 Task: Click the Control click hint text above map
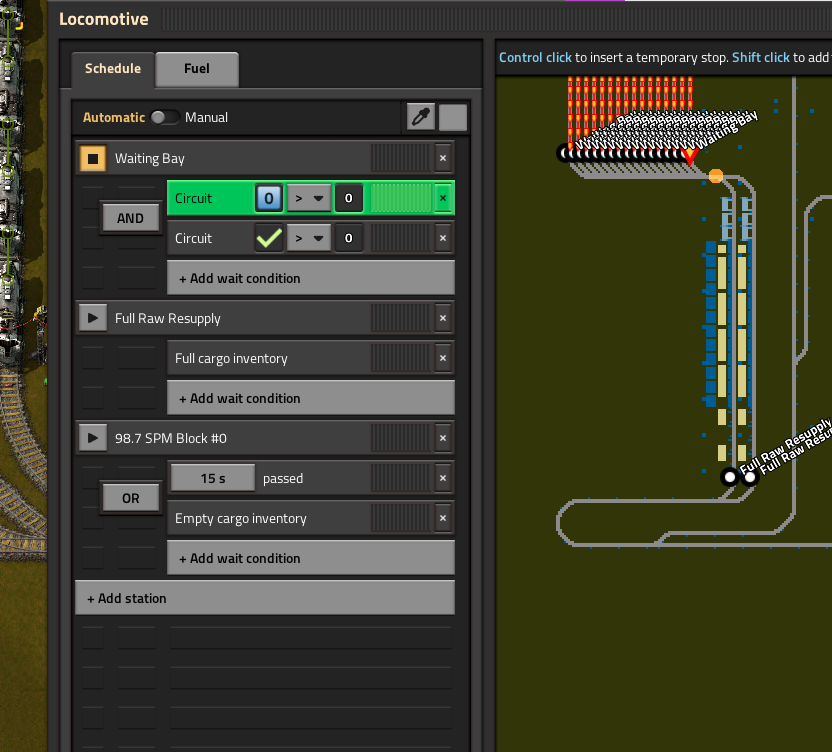pyautogui.click(x=535, y=57)
